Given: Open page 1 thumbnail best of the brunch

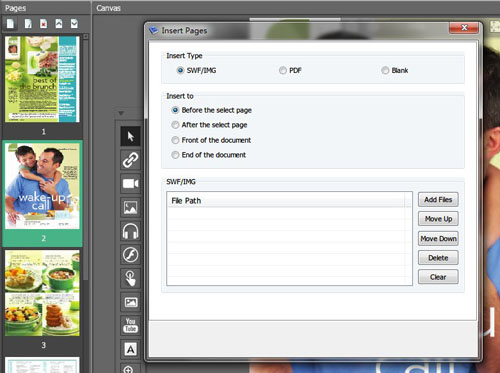Looking at the screenshot, I should pos(42,79).
